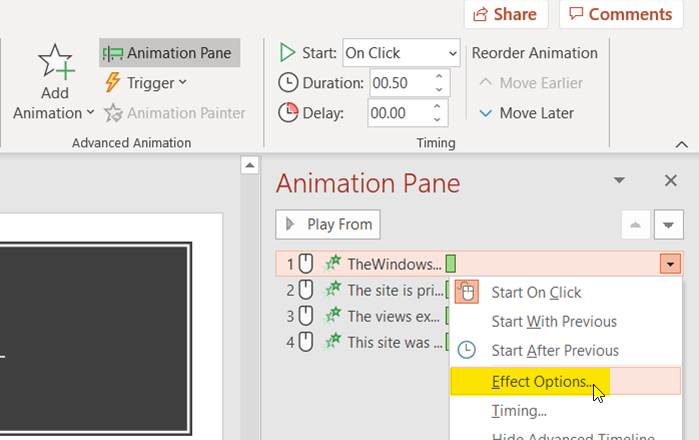Click the Animation Pane options arrow

coord(619,181)
